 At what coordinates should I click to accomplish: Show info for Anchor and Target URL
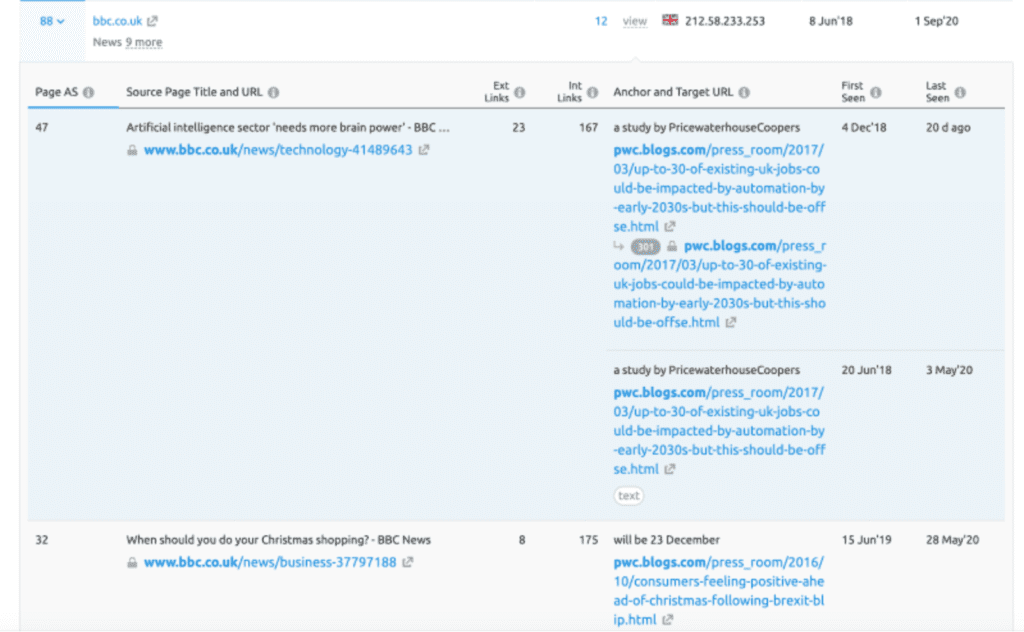(x=744, y=92)
